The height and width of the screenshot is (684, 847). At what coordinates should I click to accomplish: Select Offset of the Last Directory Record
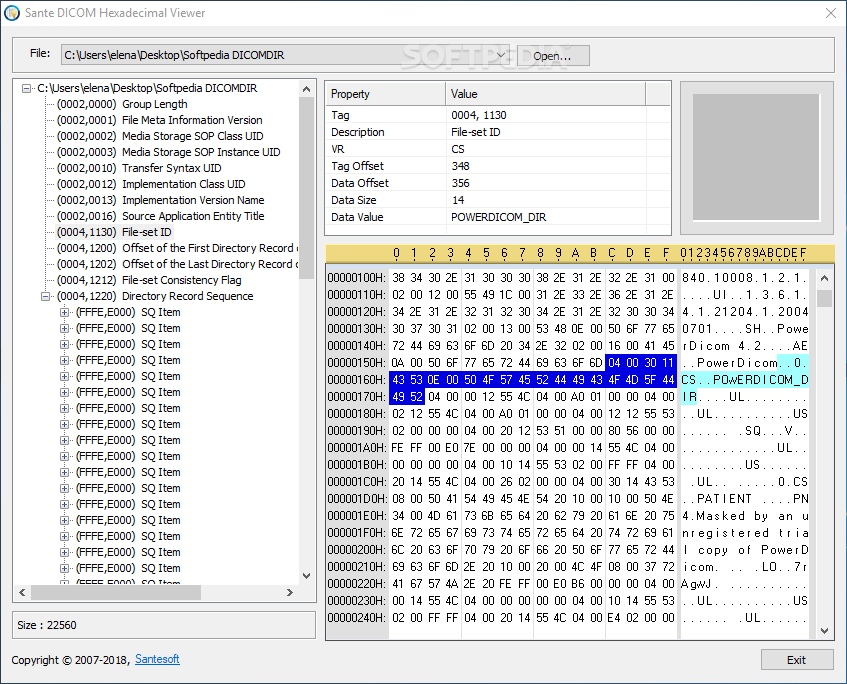coord(177,264)
